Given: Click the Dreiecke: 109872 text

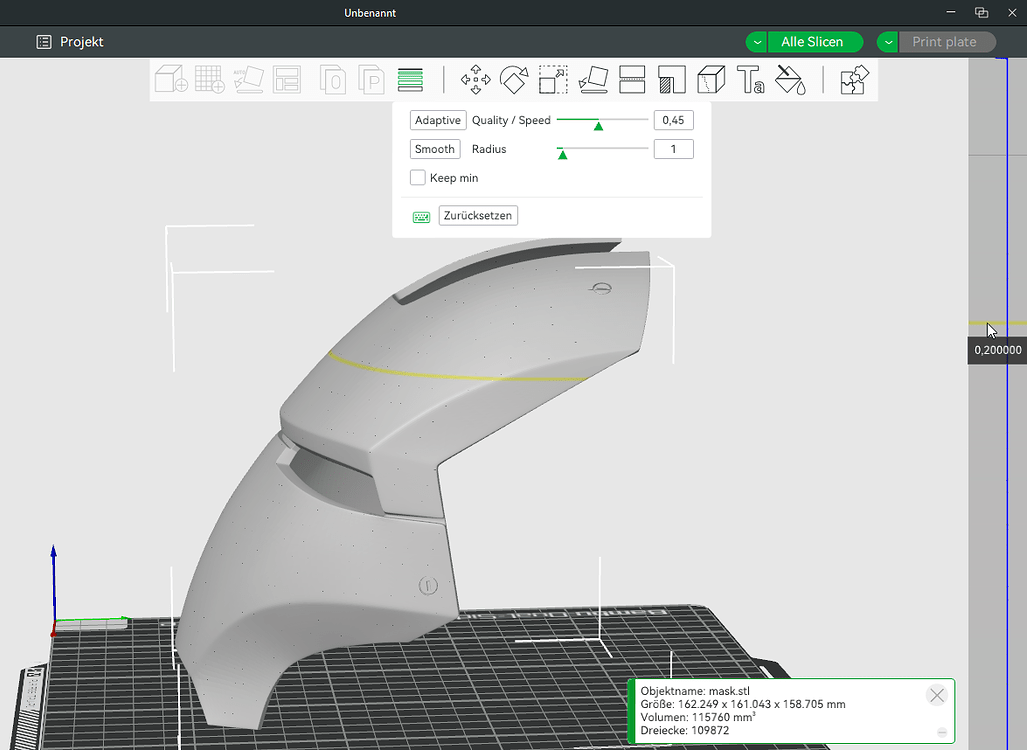Looking at the screenshot, I should click(684, 730).
